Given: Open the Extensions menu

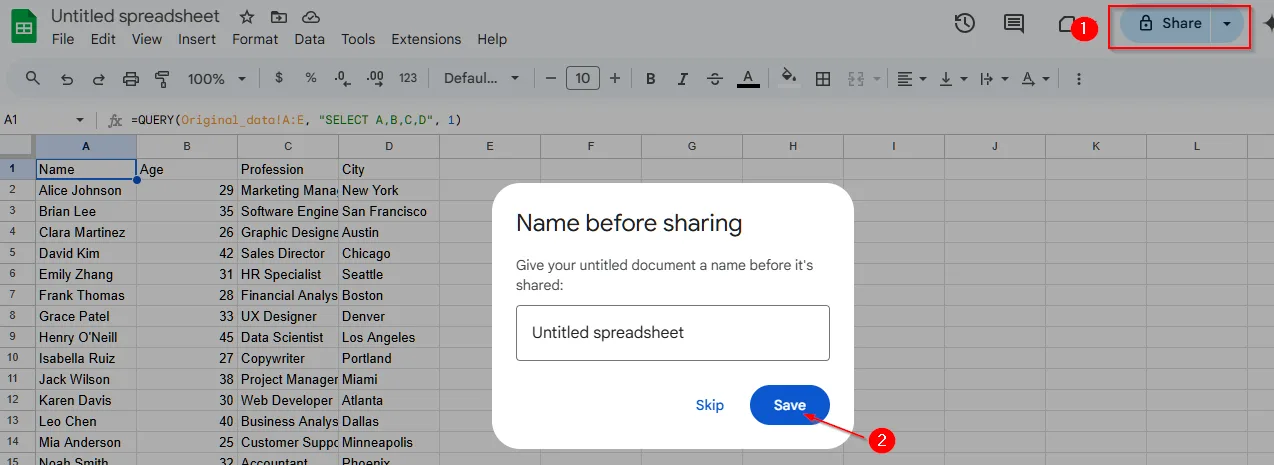Looking at the screenshot, I should coord(426,39).
